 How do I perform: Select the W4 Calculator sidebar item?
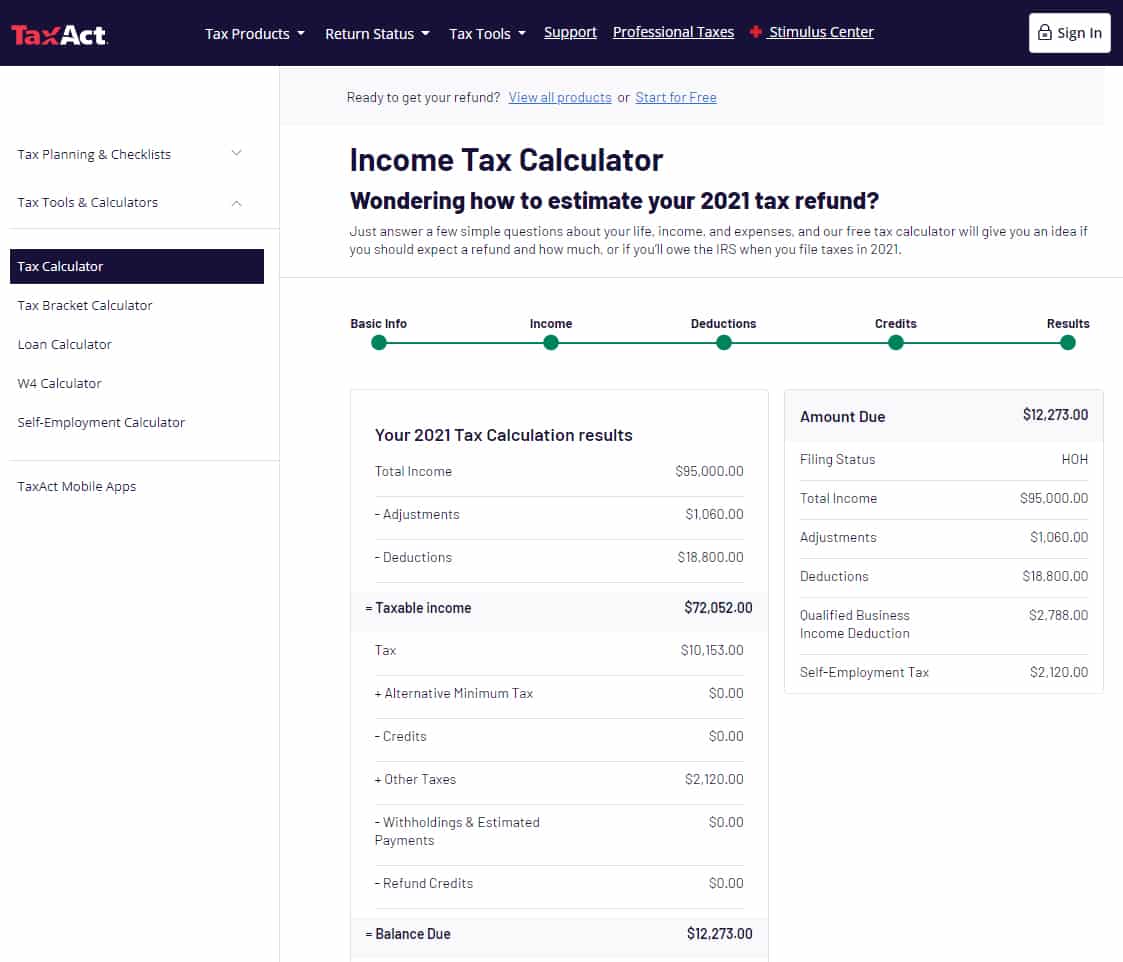pos(61,383)
